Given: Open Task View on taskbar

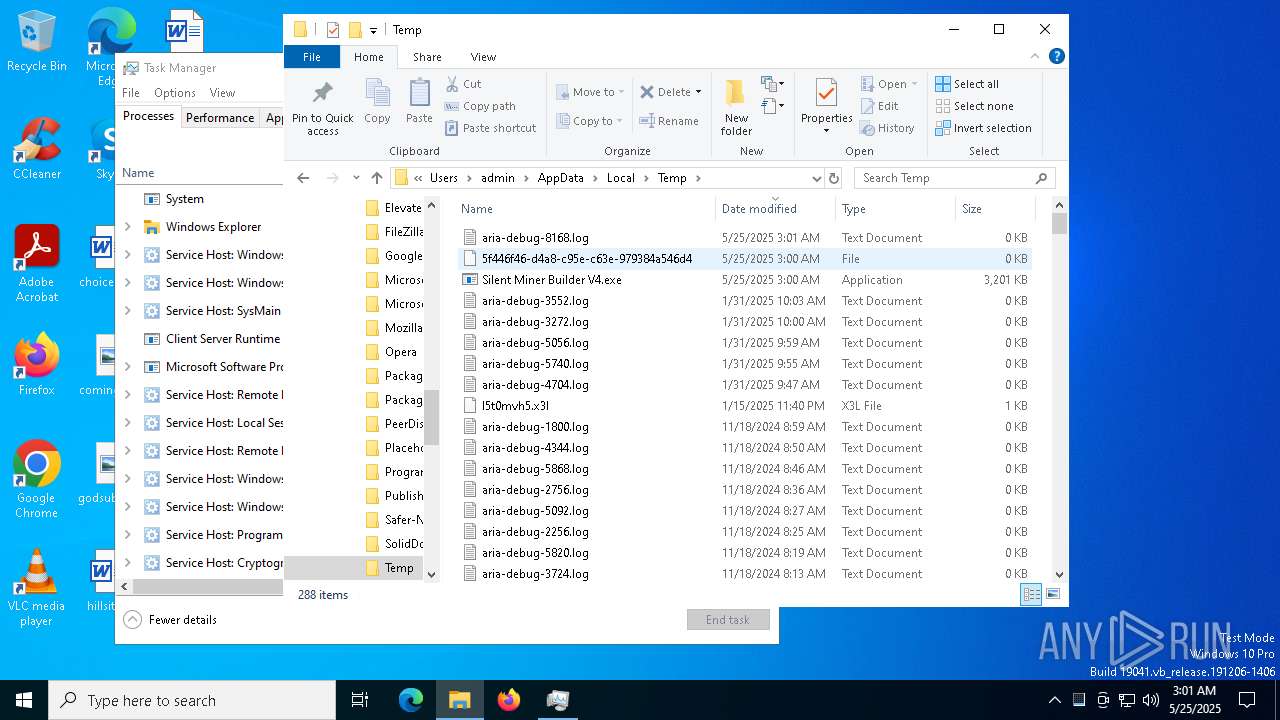Looking at the screenshot, I should [x=360, y=700].
